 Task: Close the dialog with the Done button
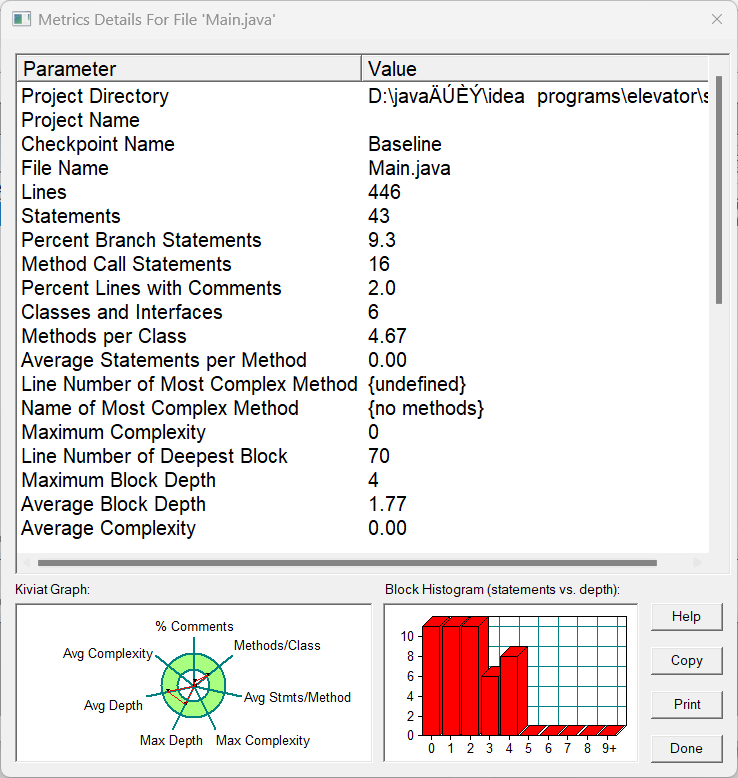click(686, 748)
